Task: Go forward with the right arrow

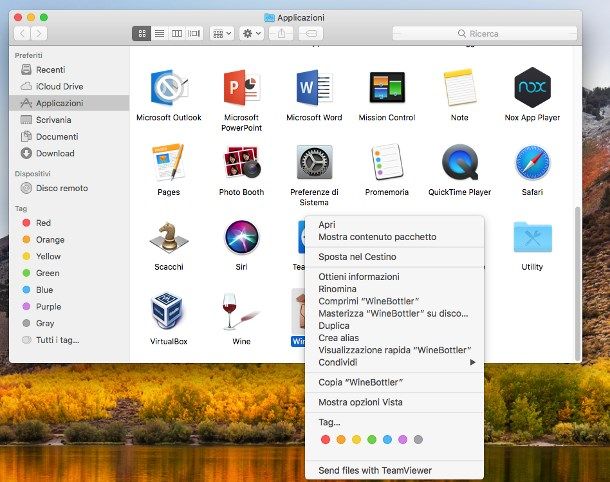Action: click(39, 33)
